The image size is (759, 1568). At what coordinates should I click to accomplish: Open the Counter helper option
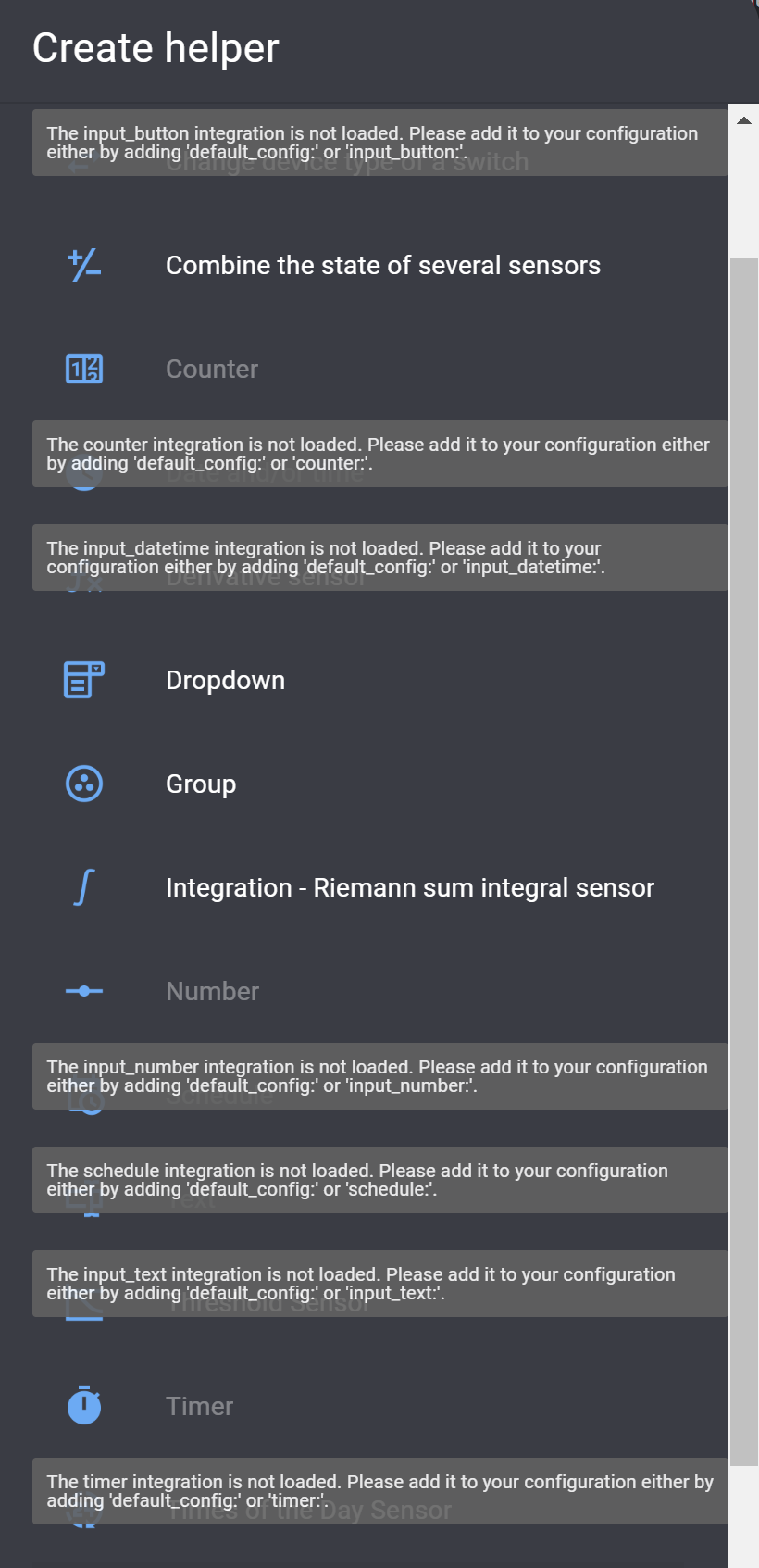tap(211, 368)
